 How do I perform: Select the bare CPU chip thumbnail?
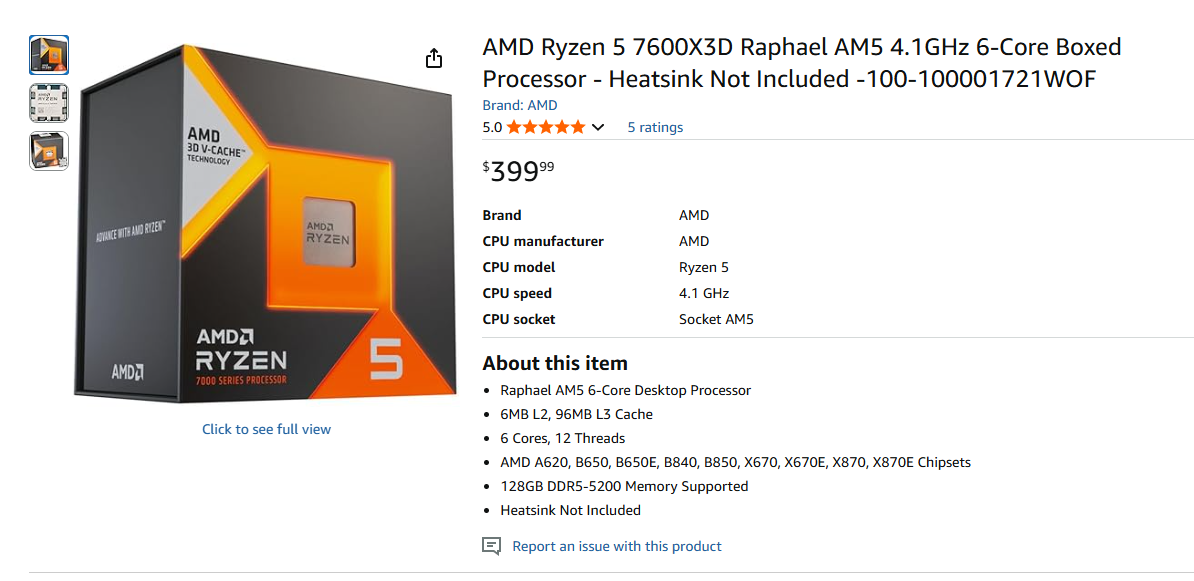[x=49, y=103]
